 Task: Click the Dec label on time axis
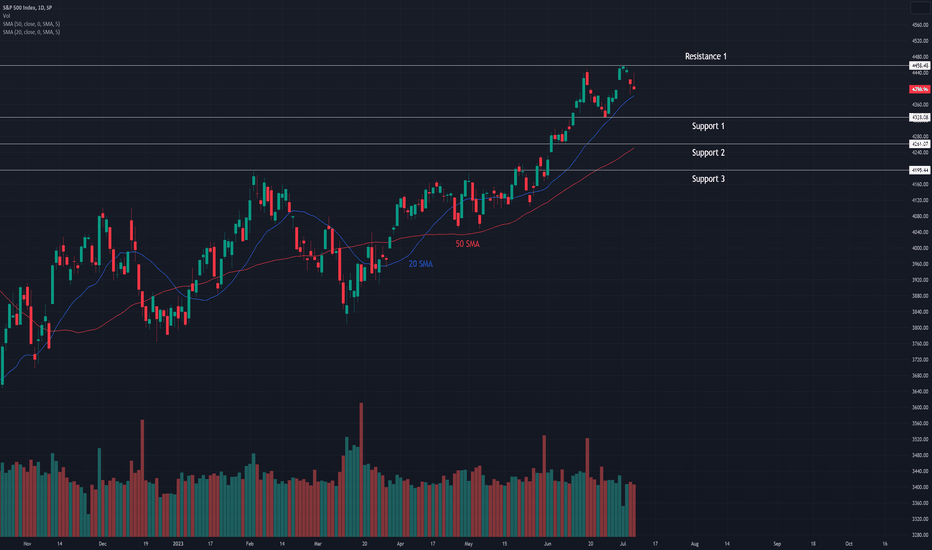click(102, 543)
